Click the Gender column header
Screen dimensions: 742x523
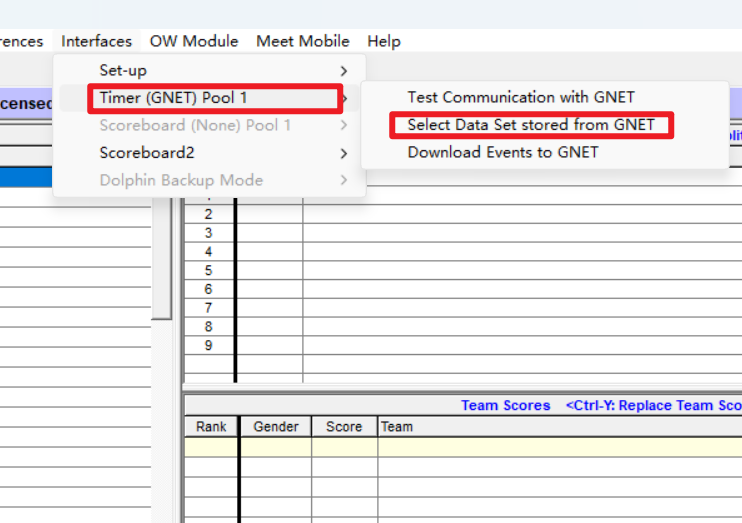[275, 427]
